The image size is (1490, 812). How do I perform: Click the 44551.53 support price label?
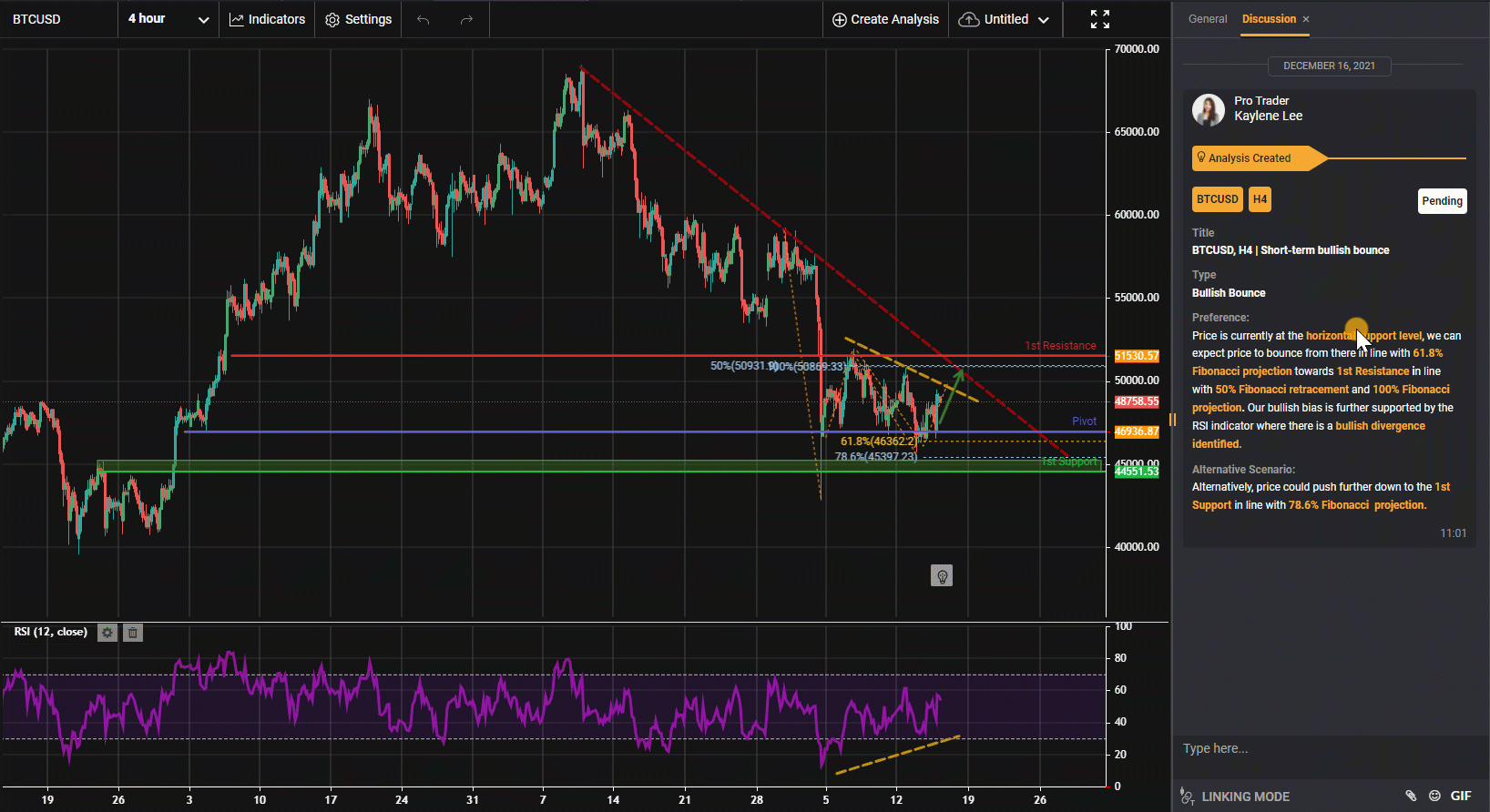[x=1137, y=472]
